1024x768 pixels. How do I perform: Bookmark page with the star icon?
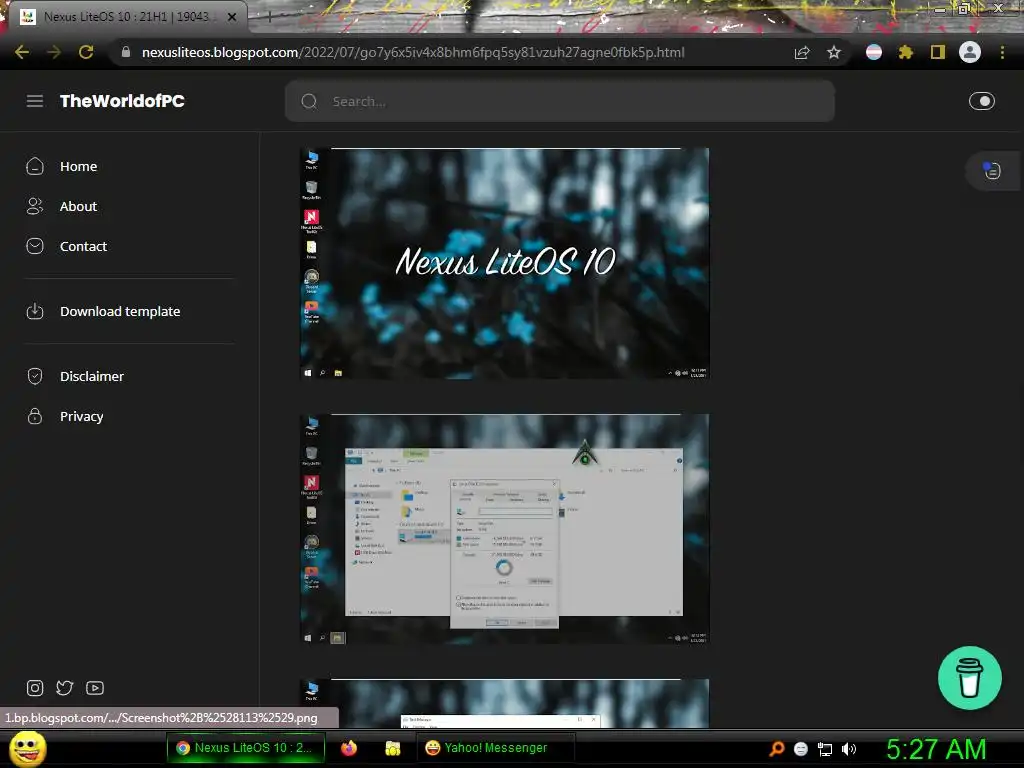[834, 52]
